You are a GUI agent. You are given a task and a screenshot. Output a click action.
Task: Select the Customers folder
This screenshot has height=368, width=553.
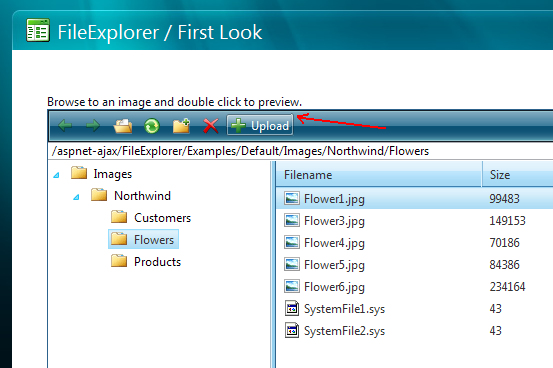pos(162,218)
